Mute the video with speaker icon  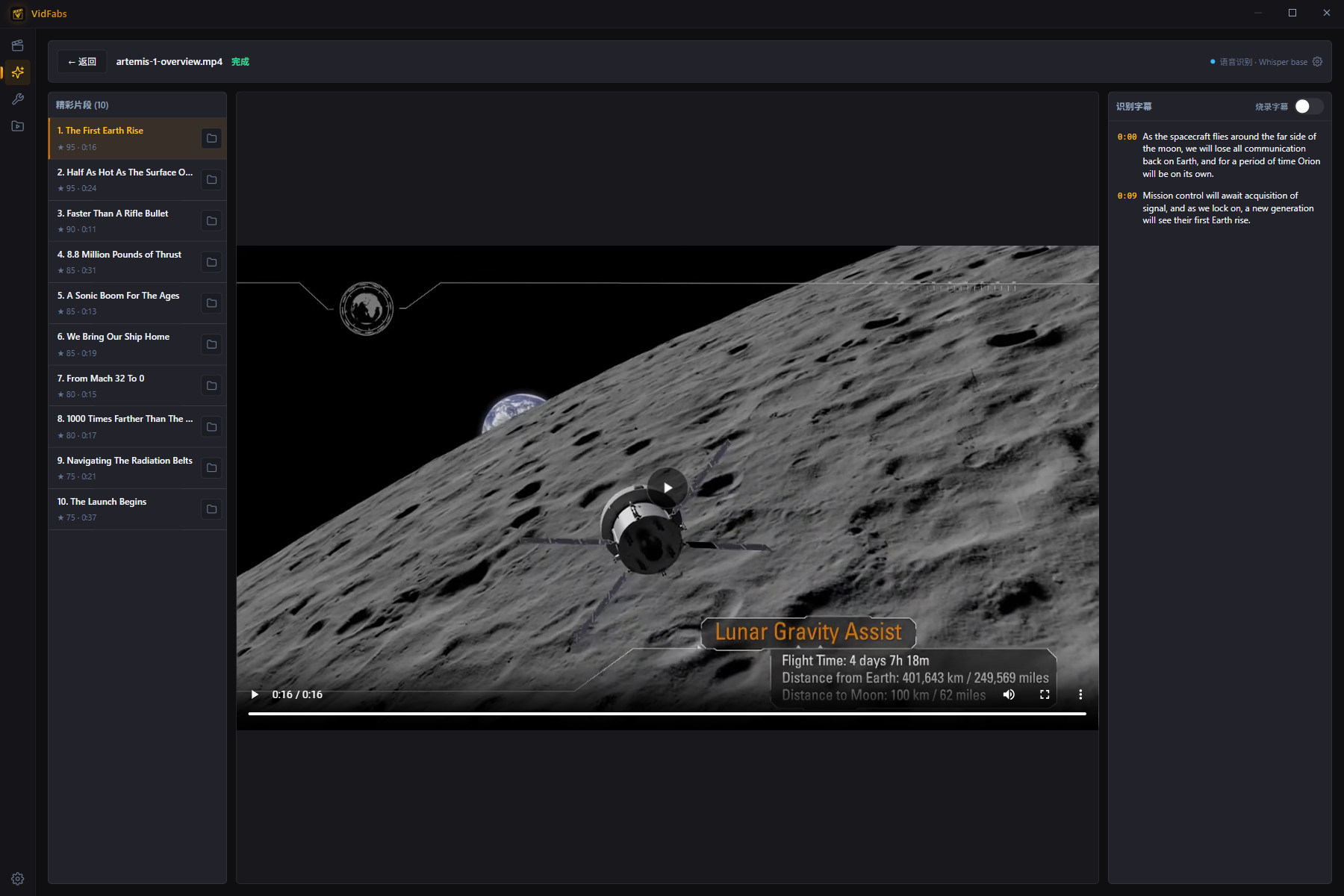(1009, 694)
